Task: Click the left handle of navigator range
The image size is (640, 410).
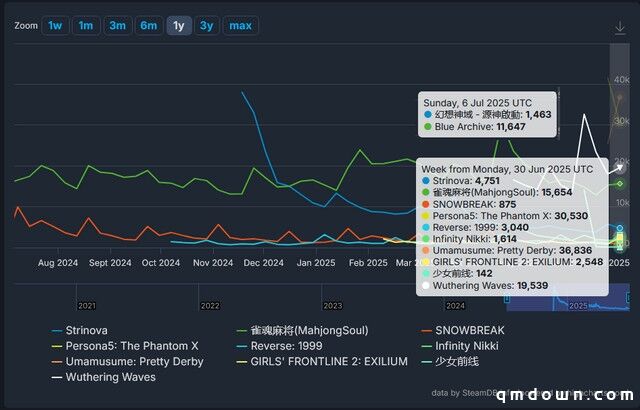Action: point(507,299)
